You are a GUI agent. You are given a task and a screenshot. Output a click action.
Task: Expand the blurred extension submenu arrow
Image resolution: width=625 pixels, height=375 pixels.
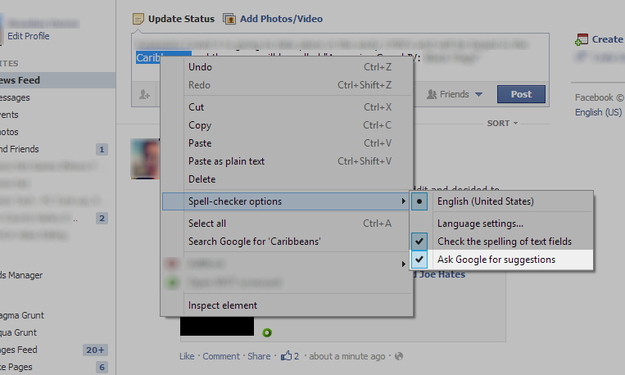(x=403, y=264)
